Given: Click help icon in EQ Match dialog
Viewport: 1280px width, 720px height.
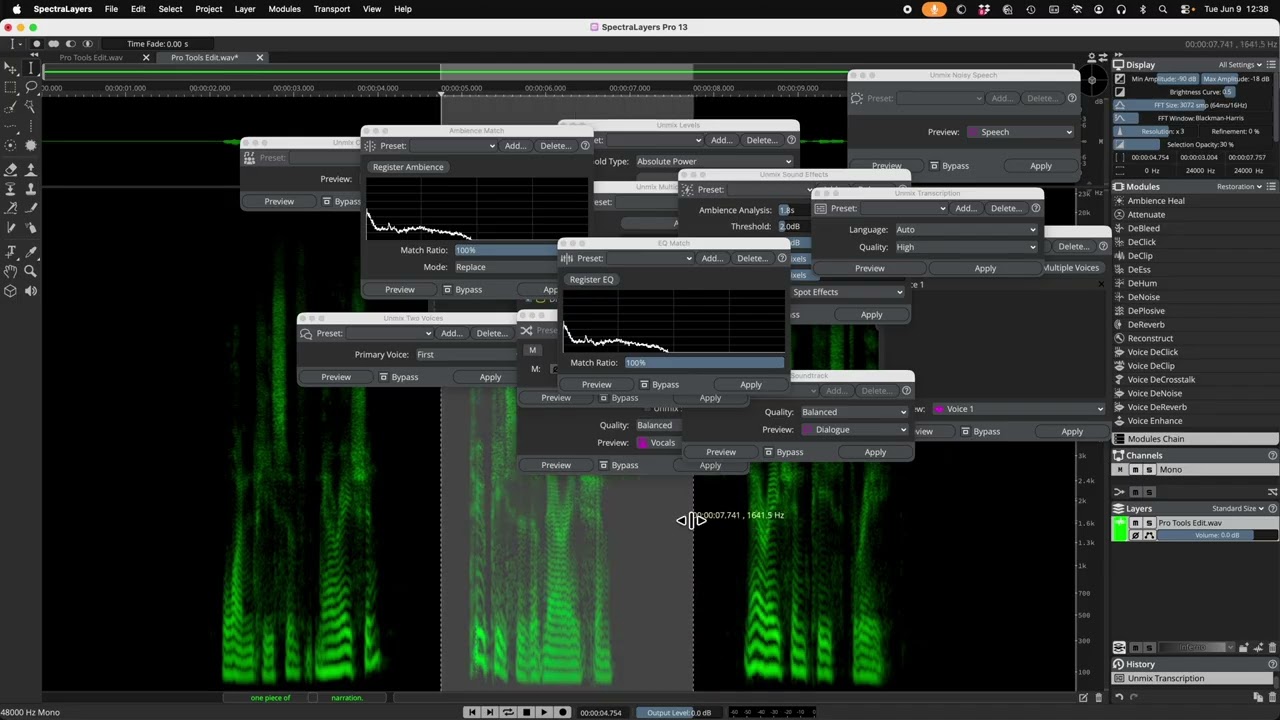Looking at the screenshot, I should tap(782, 258).
